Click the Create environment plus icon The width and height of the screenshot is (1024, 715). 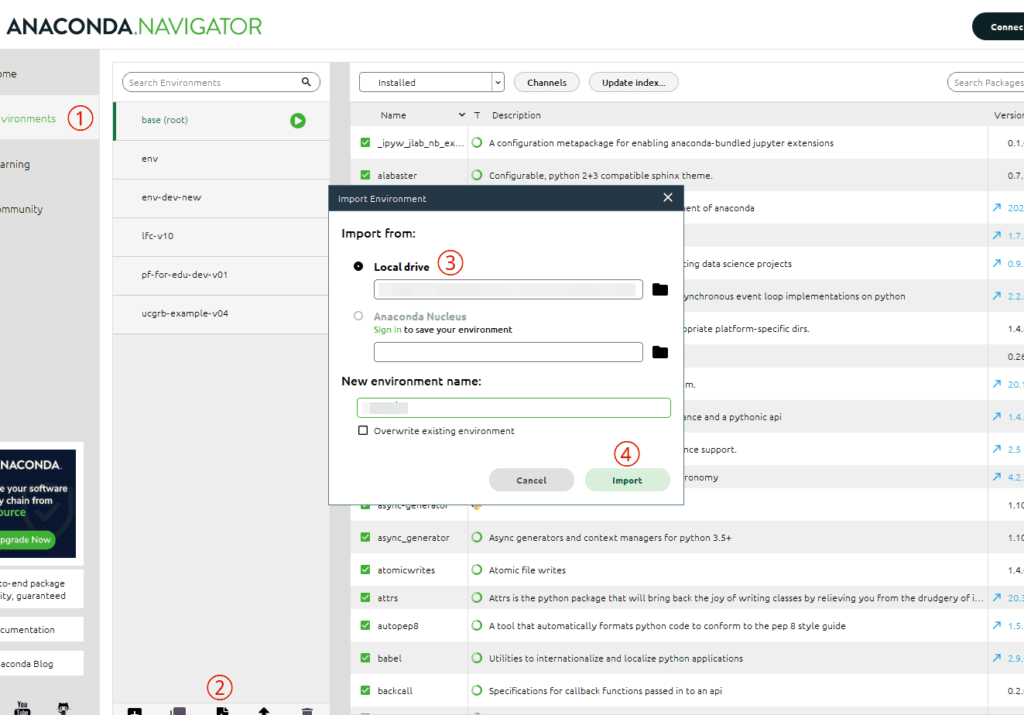pyautogui.click(x=135, y=711)
